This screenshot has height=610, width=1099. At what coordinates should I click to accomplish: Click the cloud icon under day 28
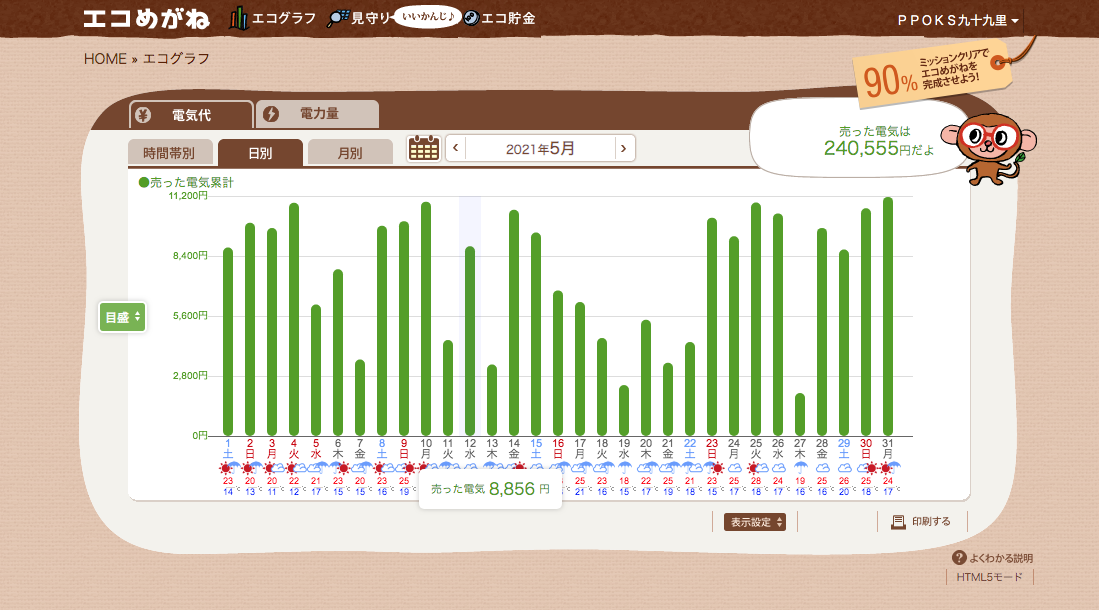pos(822,468)
